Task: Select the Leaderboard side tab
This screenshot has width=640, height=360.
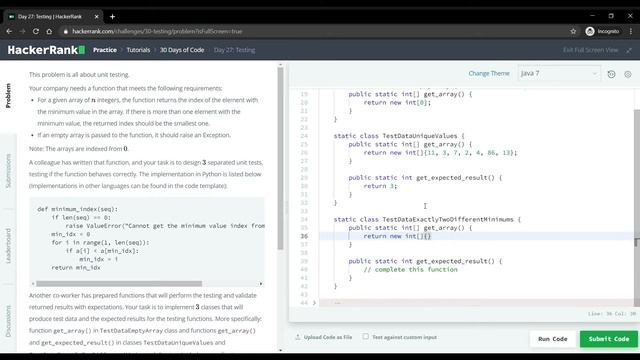Action: (x=8, y=246)
